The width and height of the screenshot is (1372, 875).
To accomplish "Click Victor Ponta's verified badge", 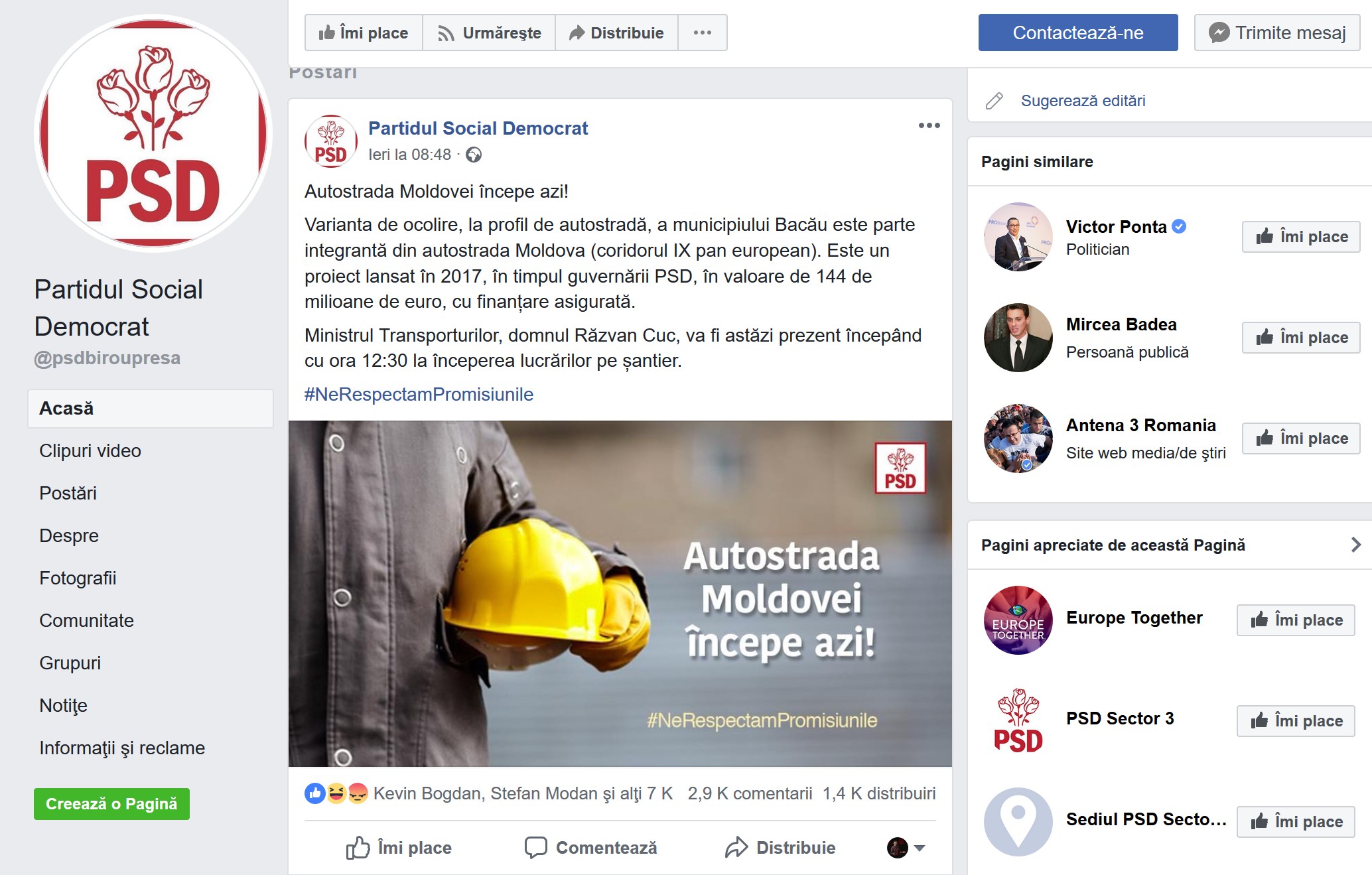I will tap(1179, 226).
